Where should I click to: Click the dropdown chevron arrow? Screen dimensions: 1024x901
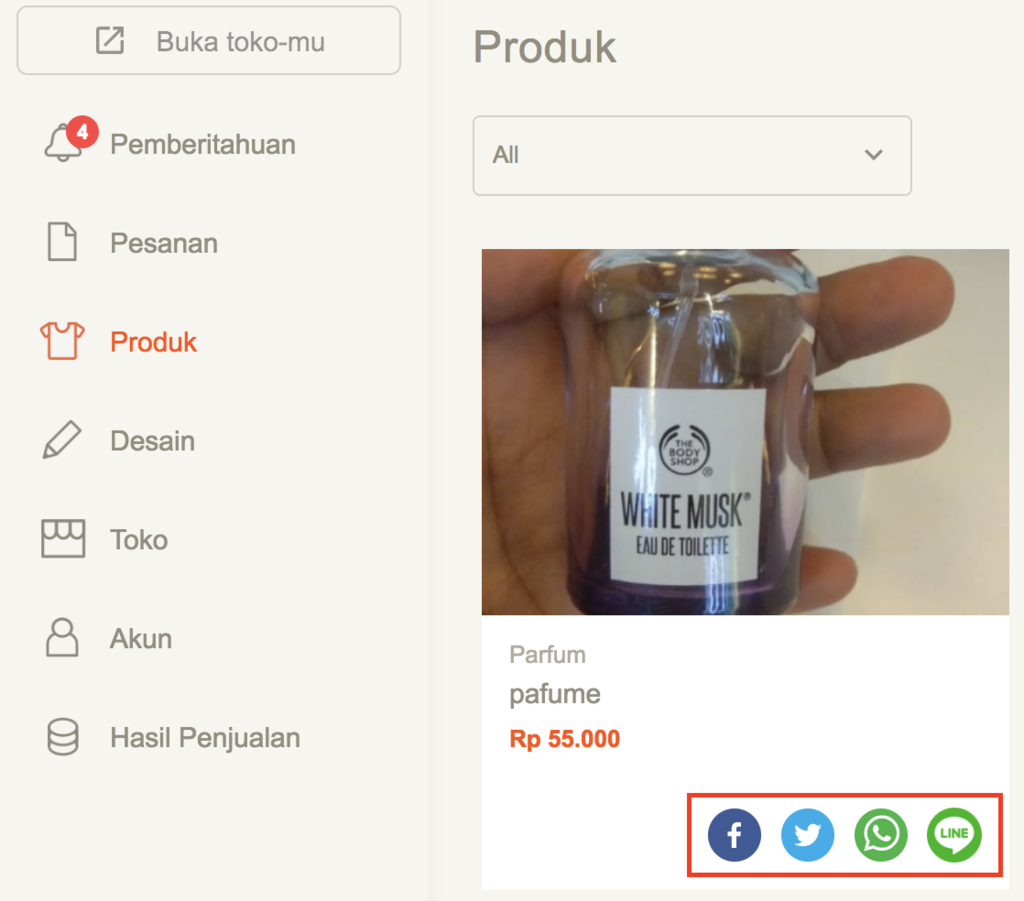pyautogui.click(x=874, y=155)
